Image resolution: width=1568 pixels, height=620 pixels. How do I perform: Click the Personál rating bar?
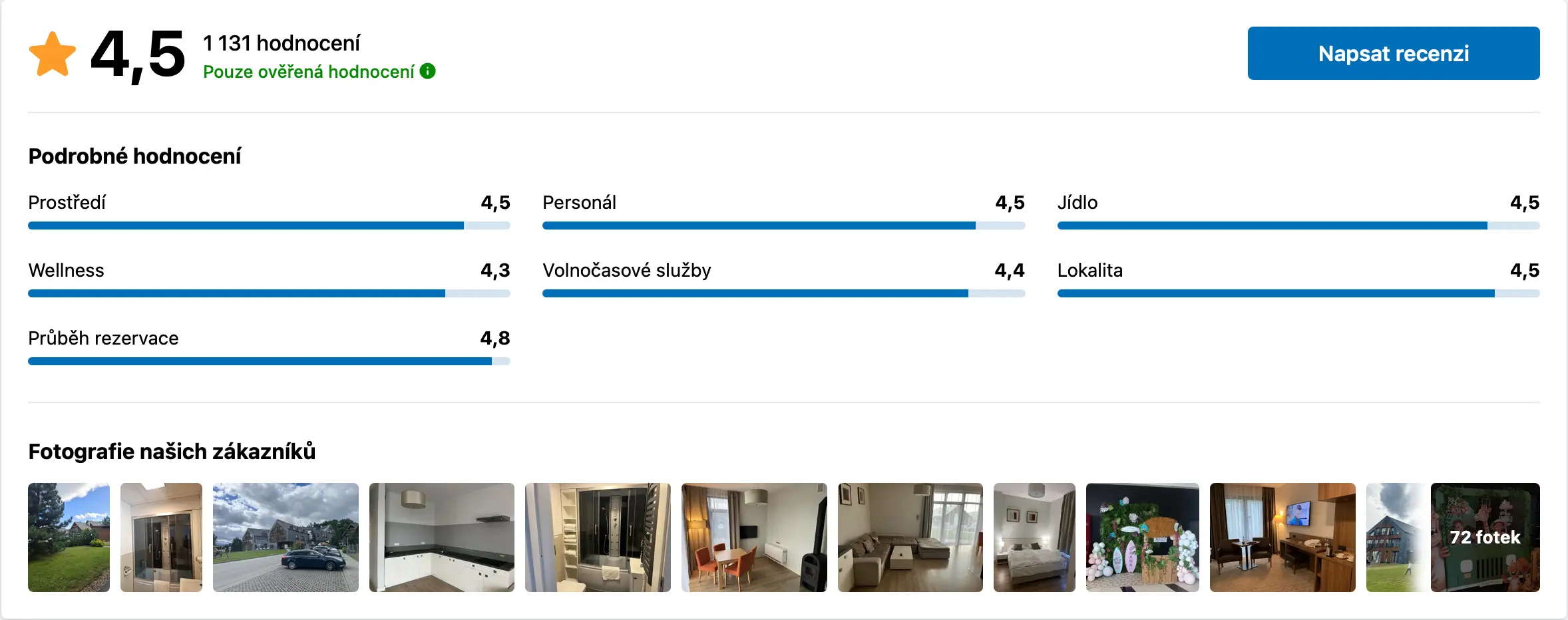coord(783,226)
